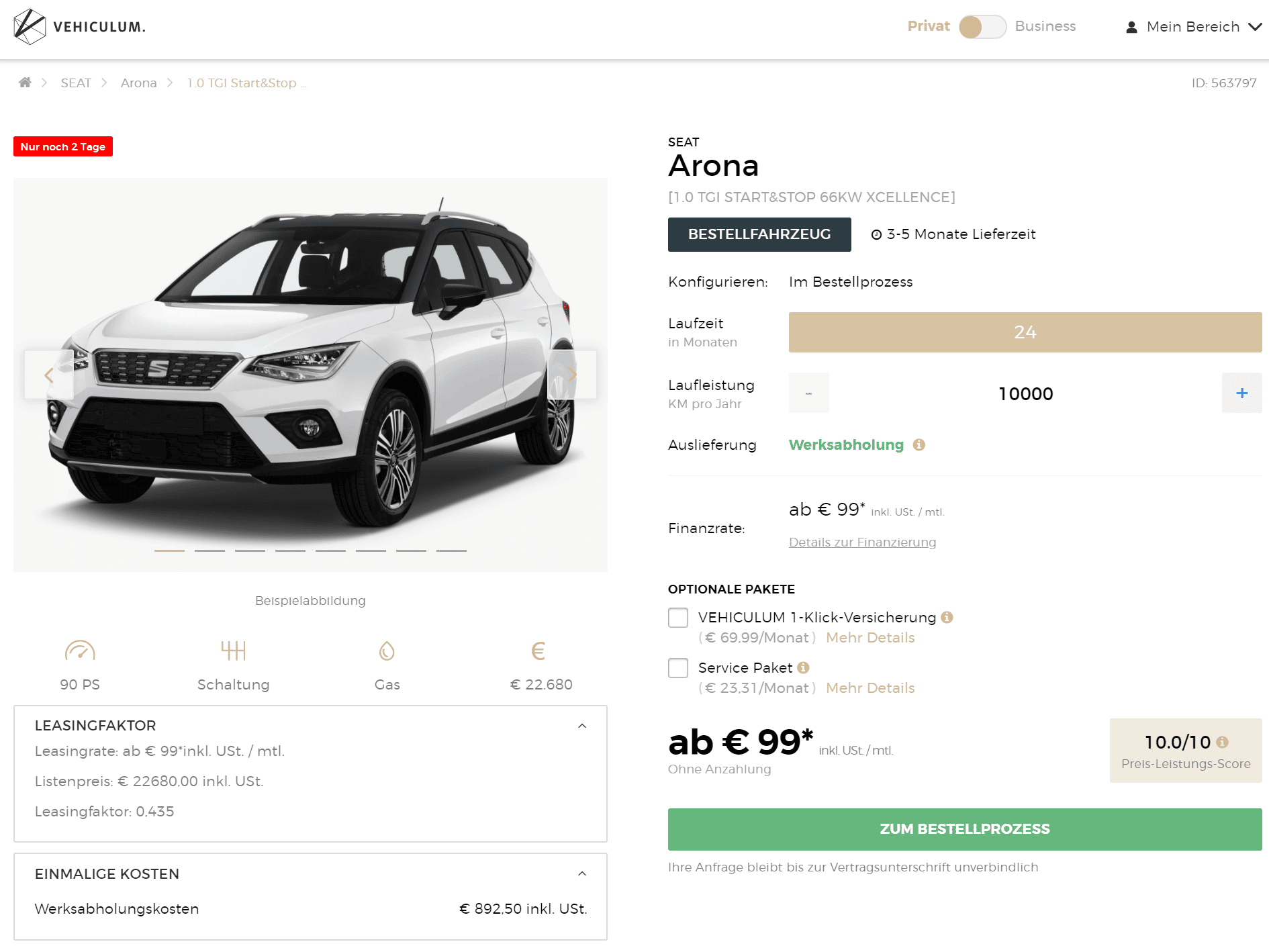
Task: Go to Arona breadcrumb item
Action: tap(138, 83)
